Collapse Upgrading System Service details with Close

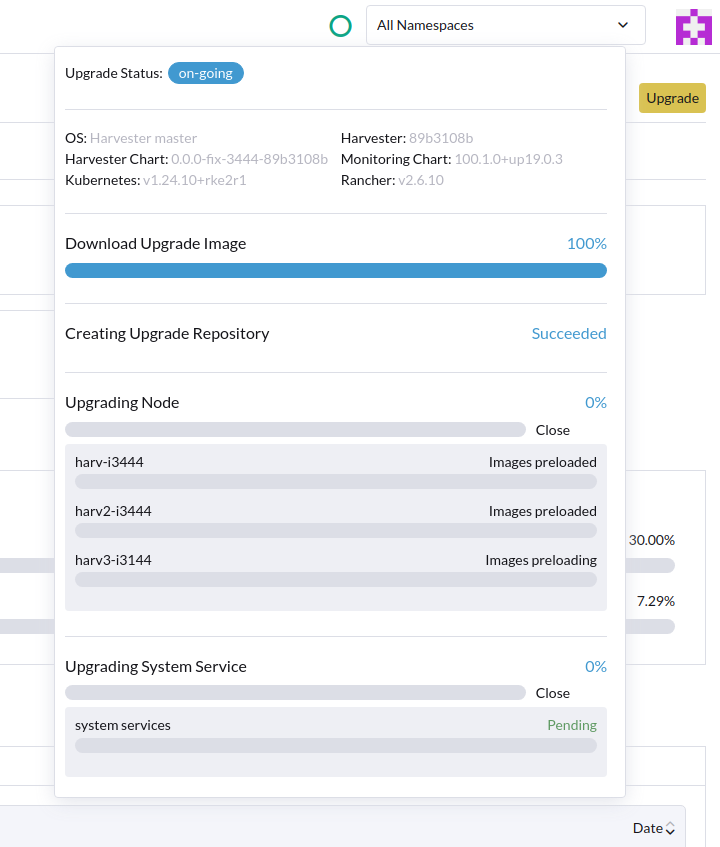553,693
